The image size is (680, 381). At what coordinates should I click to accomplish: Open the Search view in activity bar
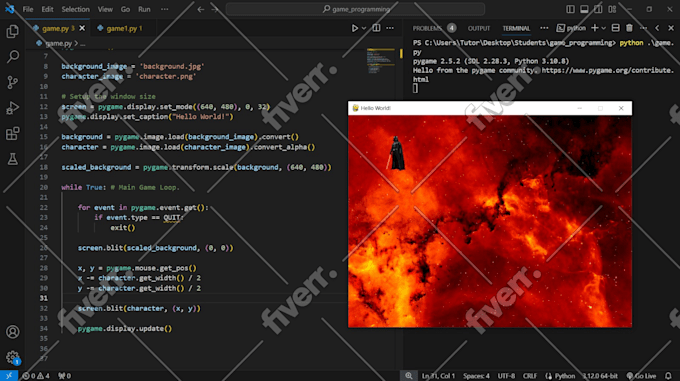(x=13, y=56)
